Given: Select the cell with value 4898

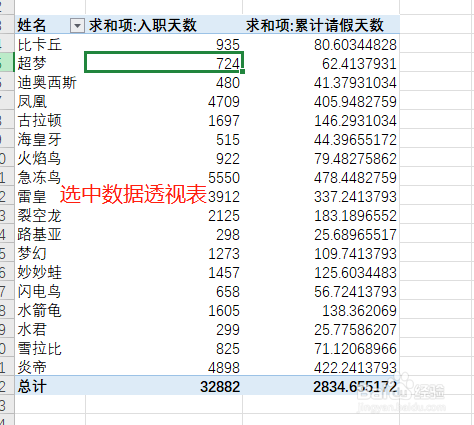Looking at the screenshot, I should click(164, 367).
